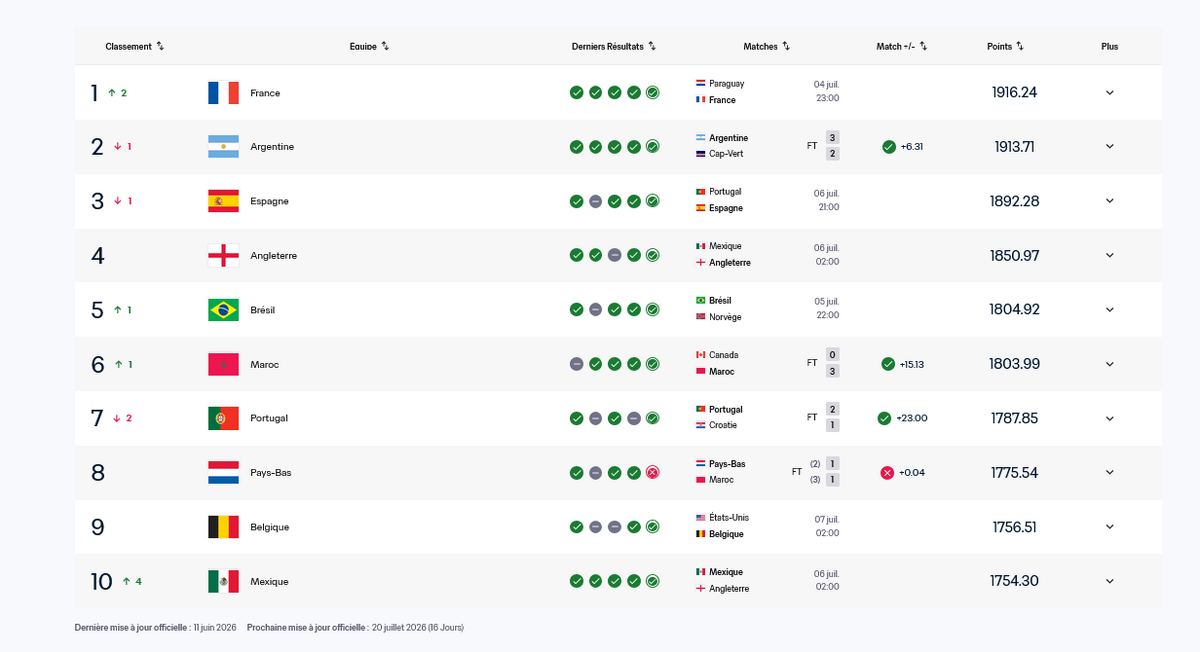Click the Argentine flag icon
Image resolution: width=1200 pixels, height=652 pixels.
click(223, 147)
